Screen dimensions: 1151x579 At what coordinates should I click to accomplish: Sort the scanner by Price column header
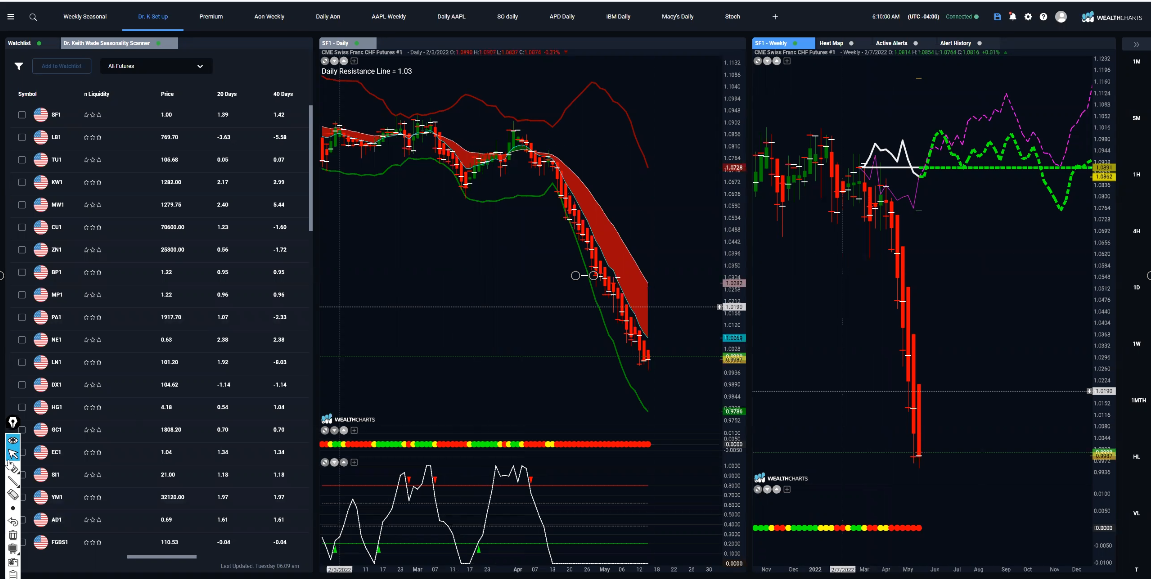point(167,94)
